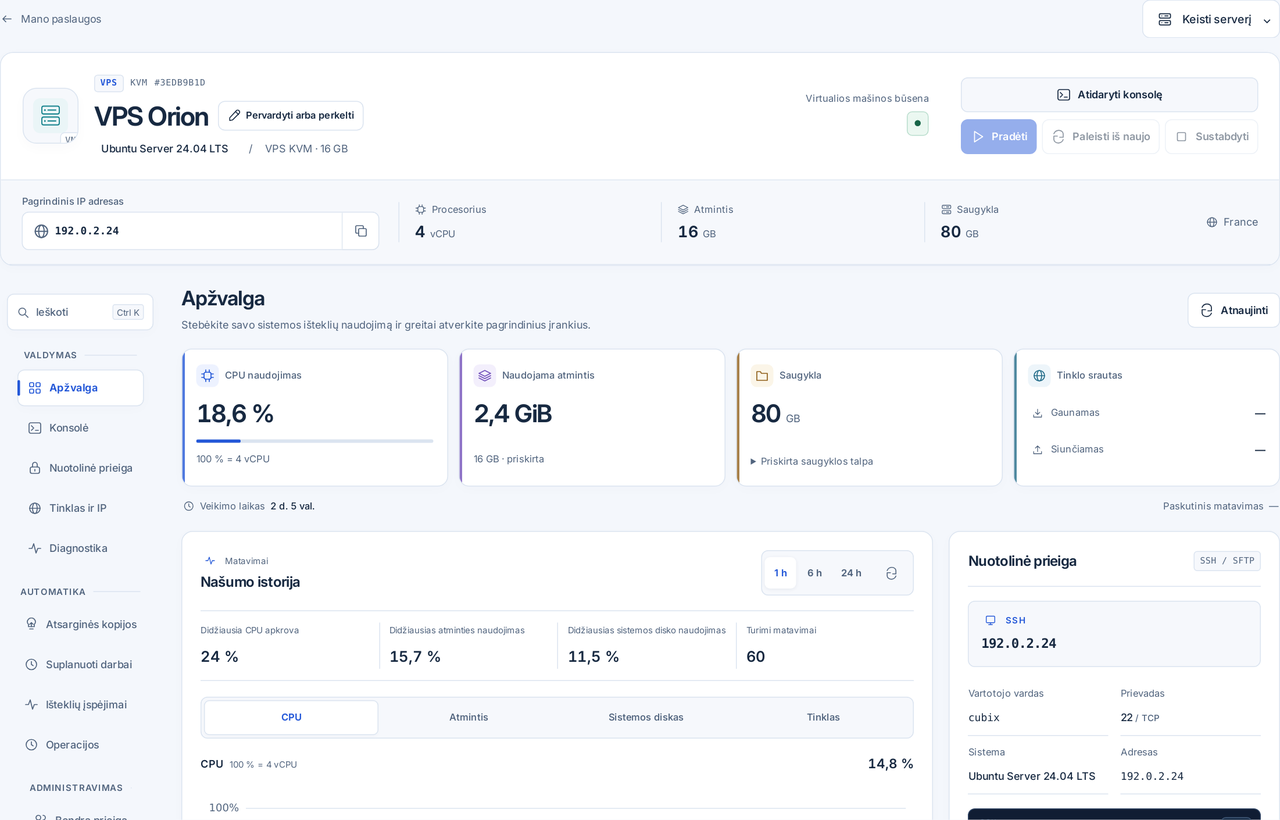Stop the VM with Sustabdyti

click(x=1211, y=136)
